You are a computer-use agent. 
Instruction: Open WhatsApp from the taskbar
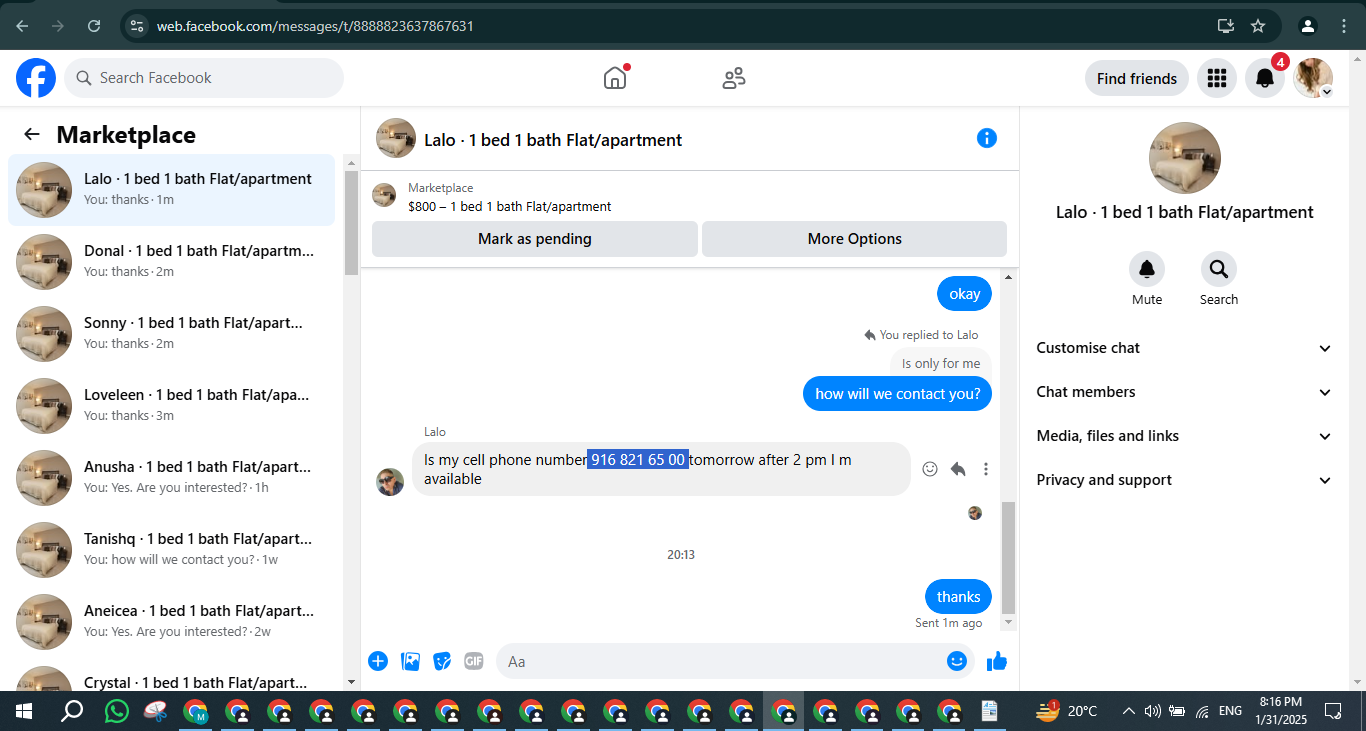point(117,711)
